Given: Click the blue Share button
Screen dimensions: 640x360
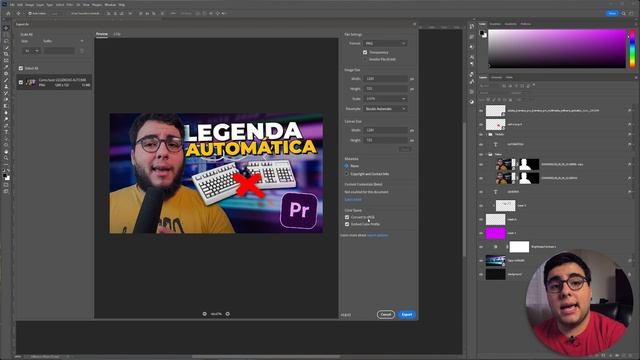Looking at the screenshot, I should pos(612,13).
